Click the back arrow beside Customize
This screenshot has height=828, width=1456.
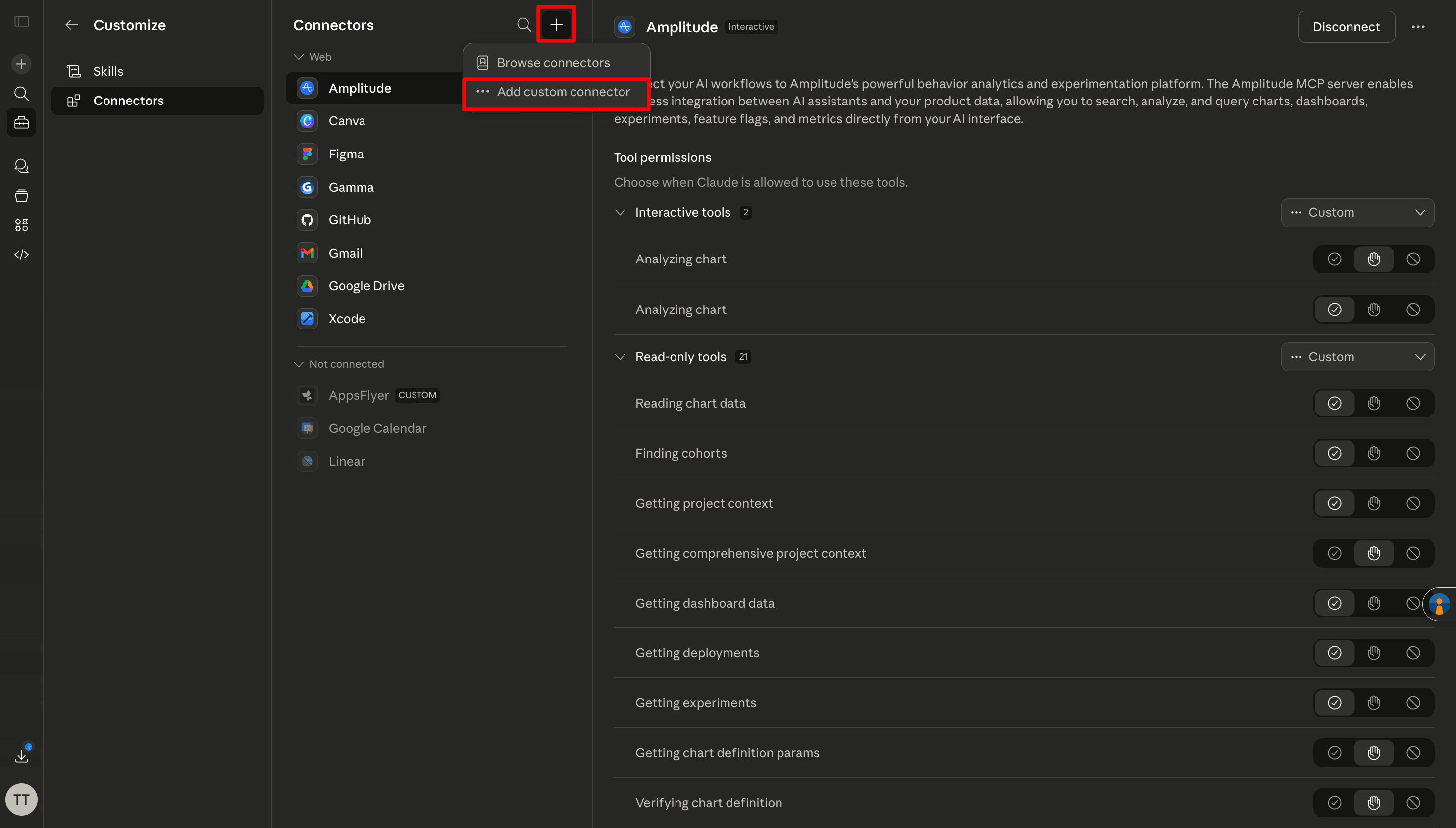point(72,25)
